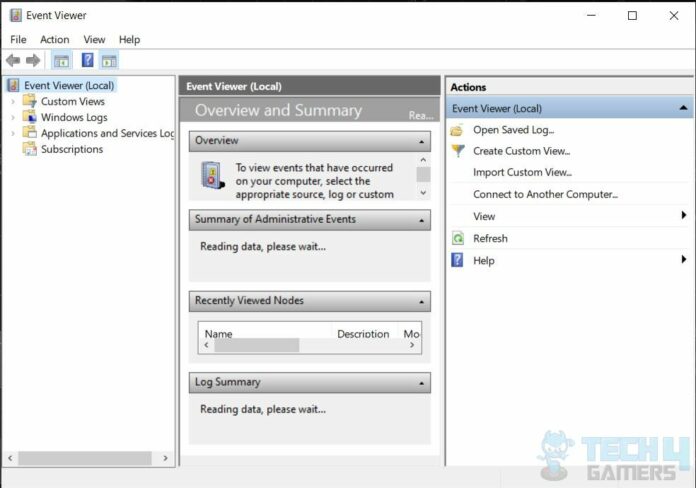Viewport: 696px width, 488px height.
Task: Collapse the Log Summary section
Action: coord(423,383)
